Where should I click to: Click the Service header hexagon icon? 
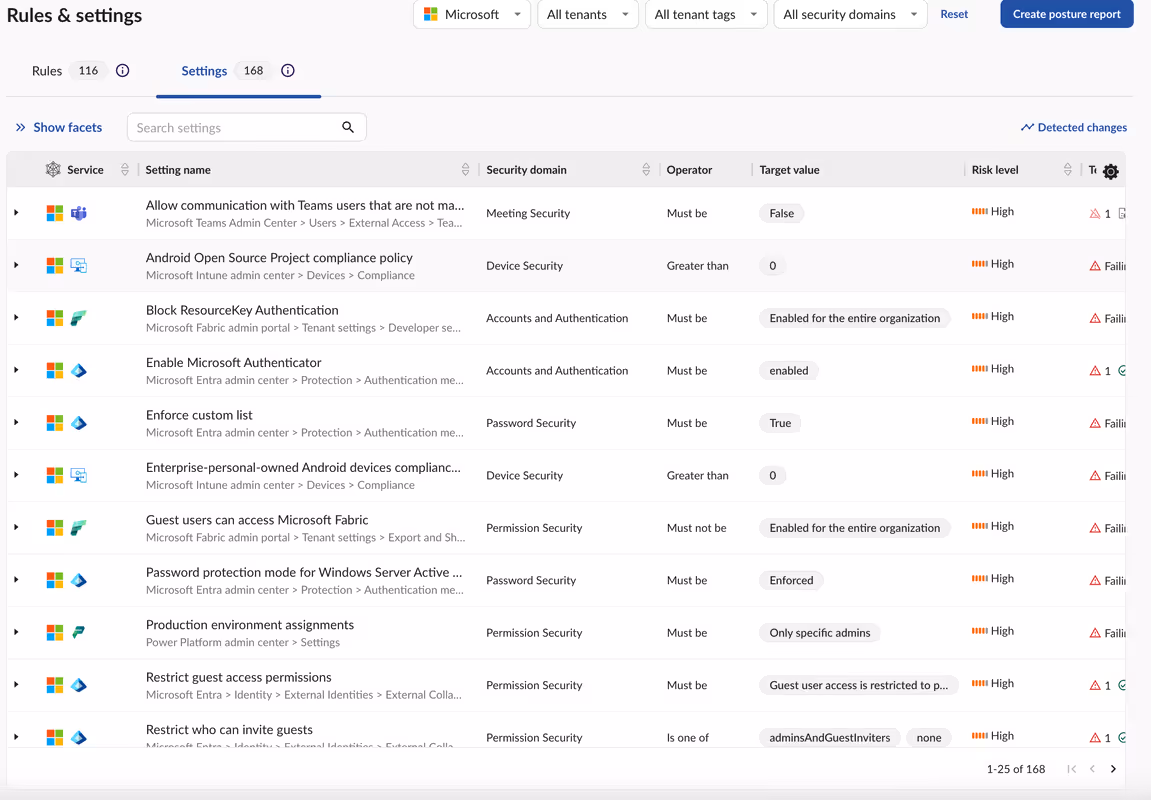(x=53, y=170)
